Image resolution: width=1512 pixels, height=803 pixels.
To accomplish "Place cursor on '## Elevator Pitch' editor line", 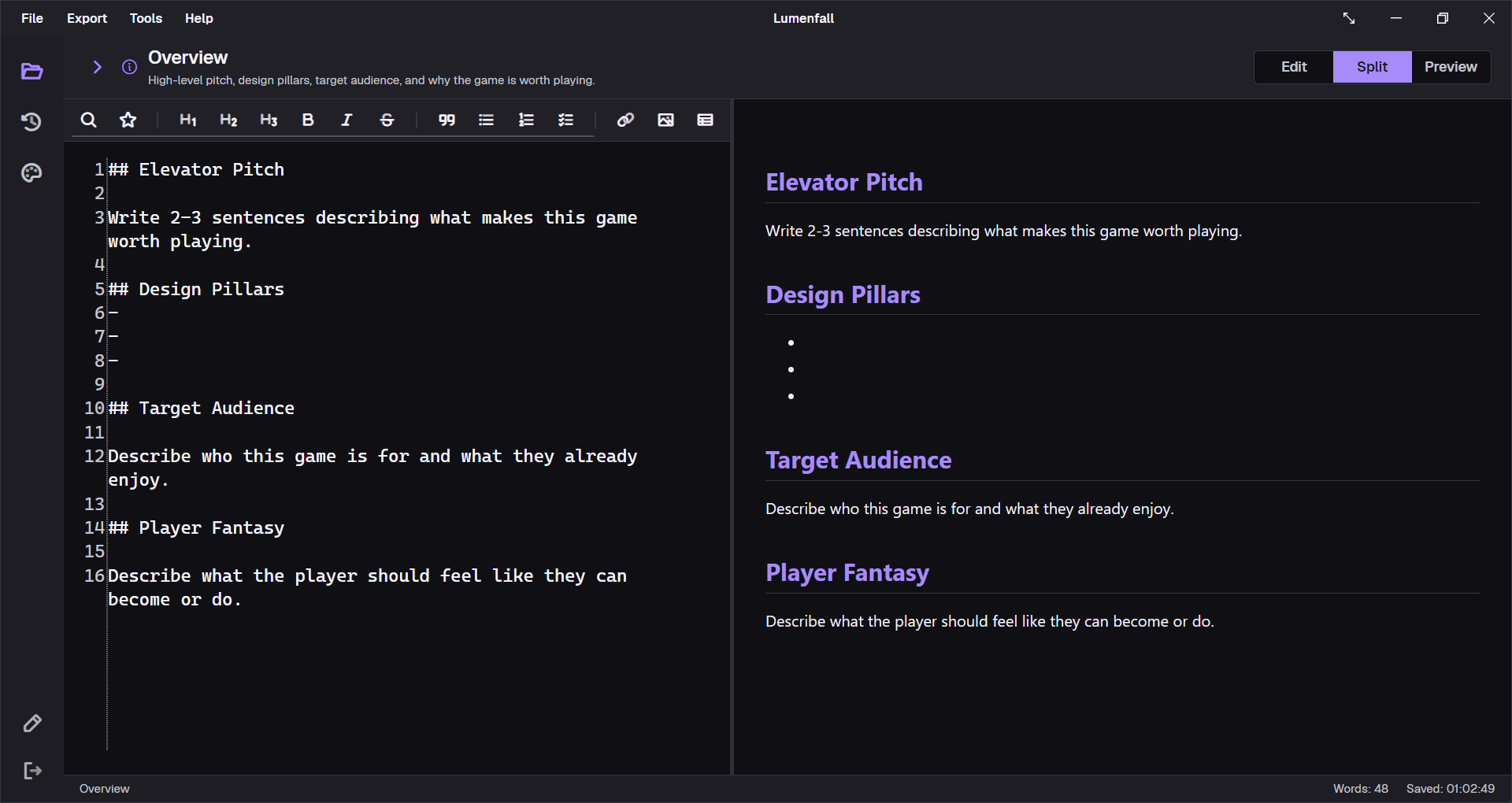I will pyautogui.click(x=196, y=169).
